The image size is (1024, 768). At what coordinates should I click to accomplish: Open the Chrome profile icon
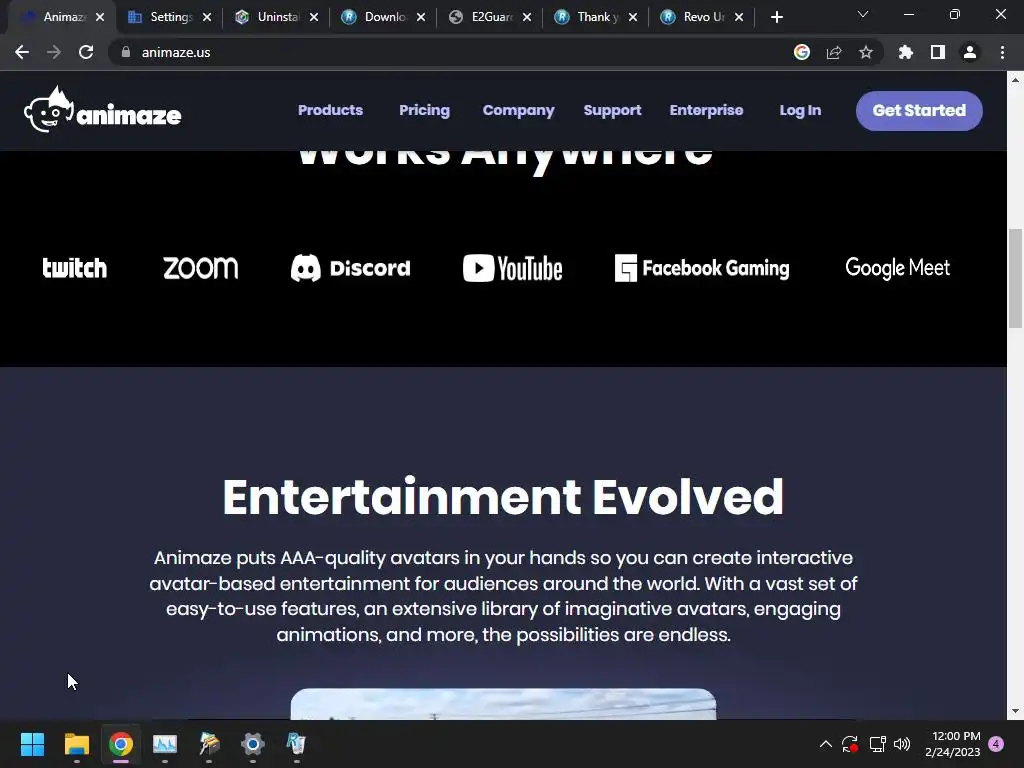pyautogui.click(x=970, y=52)
